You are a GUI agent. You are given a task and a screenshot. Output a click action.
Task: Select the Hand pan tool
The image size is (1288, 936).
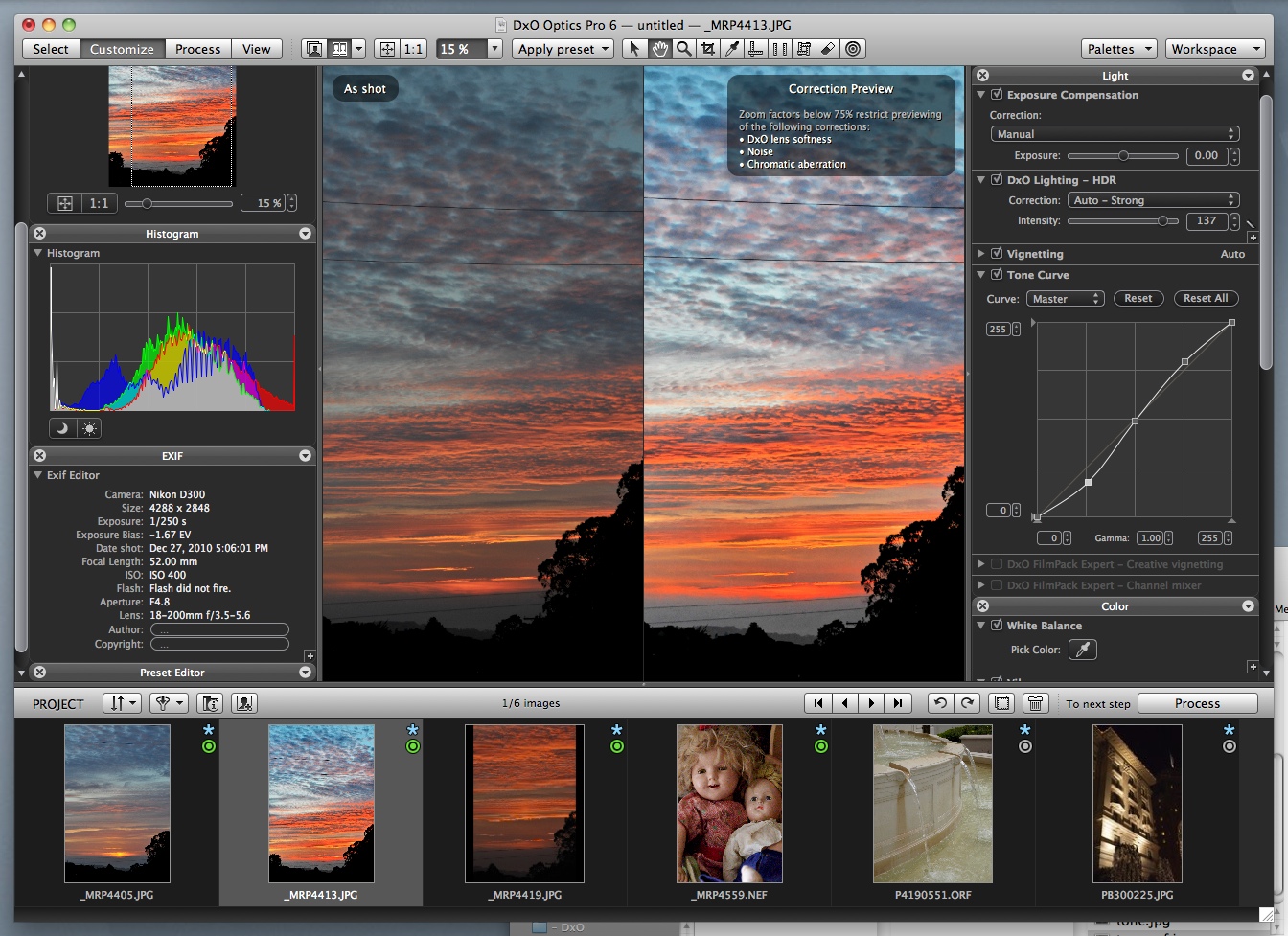click(x=659, y=49)
